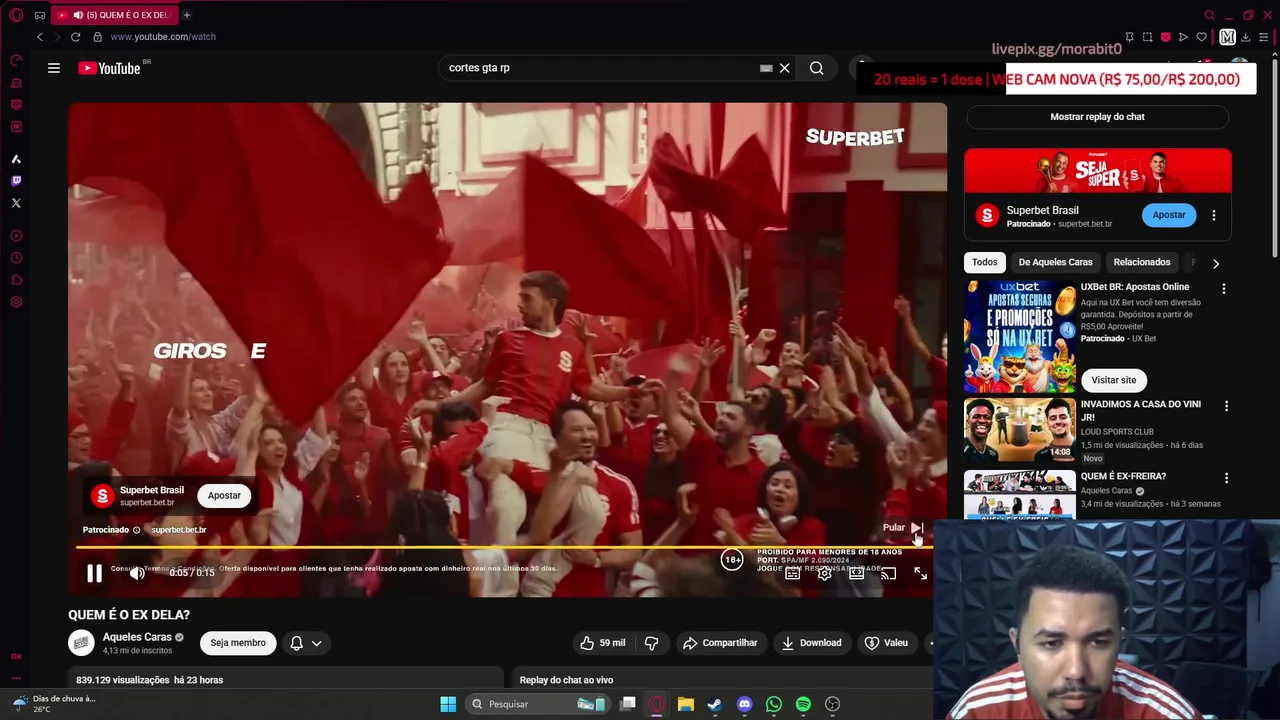Open File Explorer from the taskbar
Image resolution: width=1280 pixels, height=720 pixels.
pos(685,704)
